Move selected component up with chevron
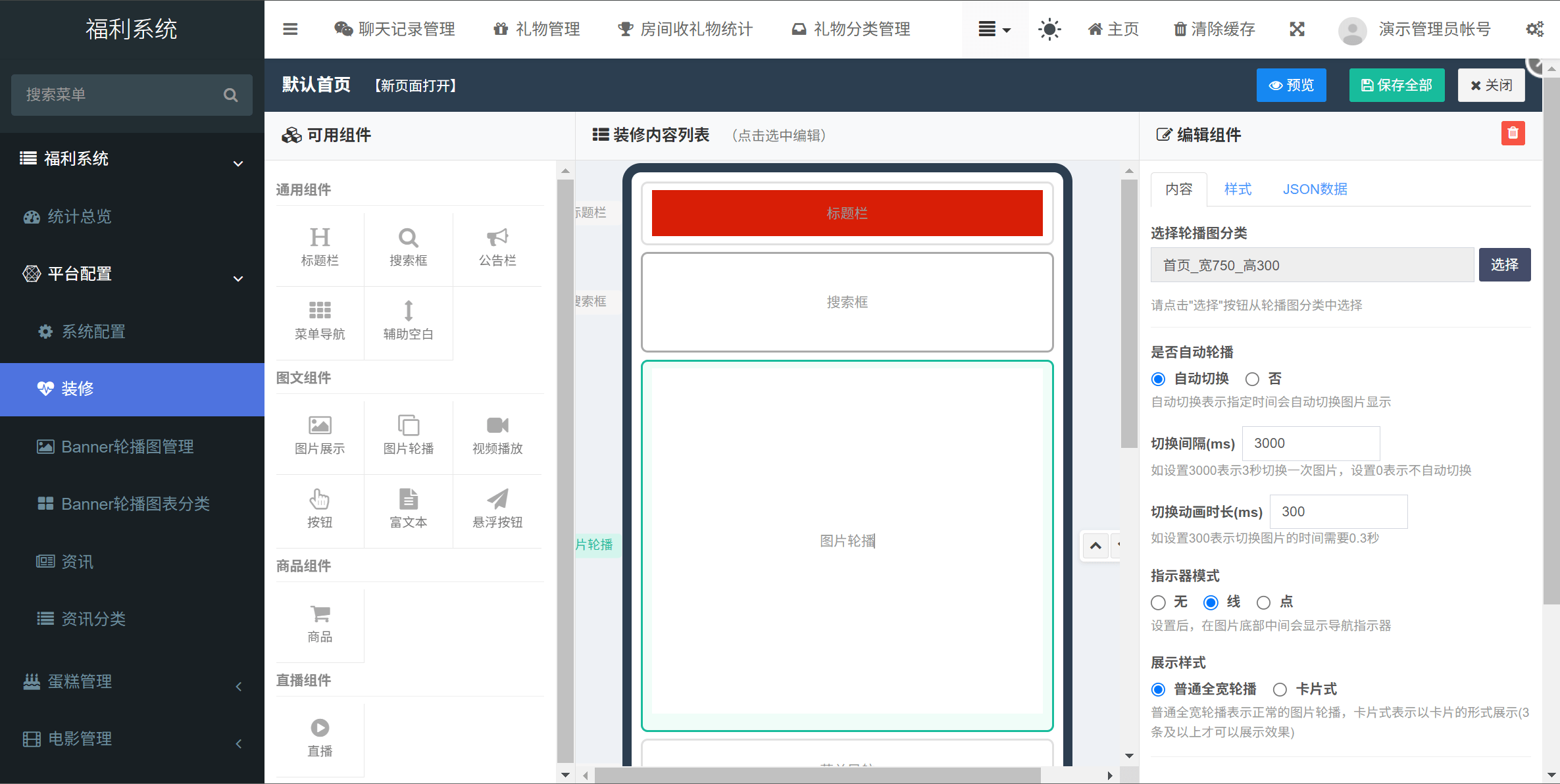The width and height of the screenshot is (1560, 784). coord(1095,546)
